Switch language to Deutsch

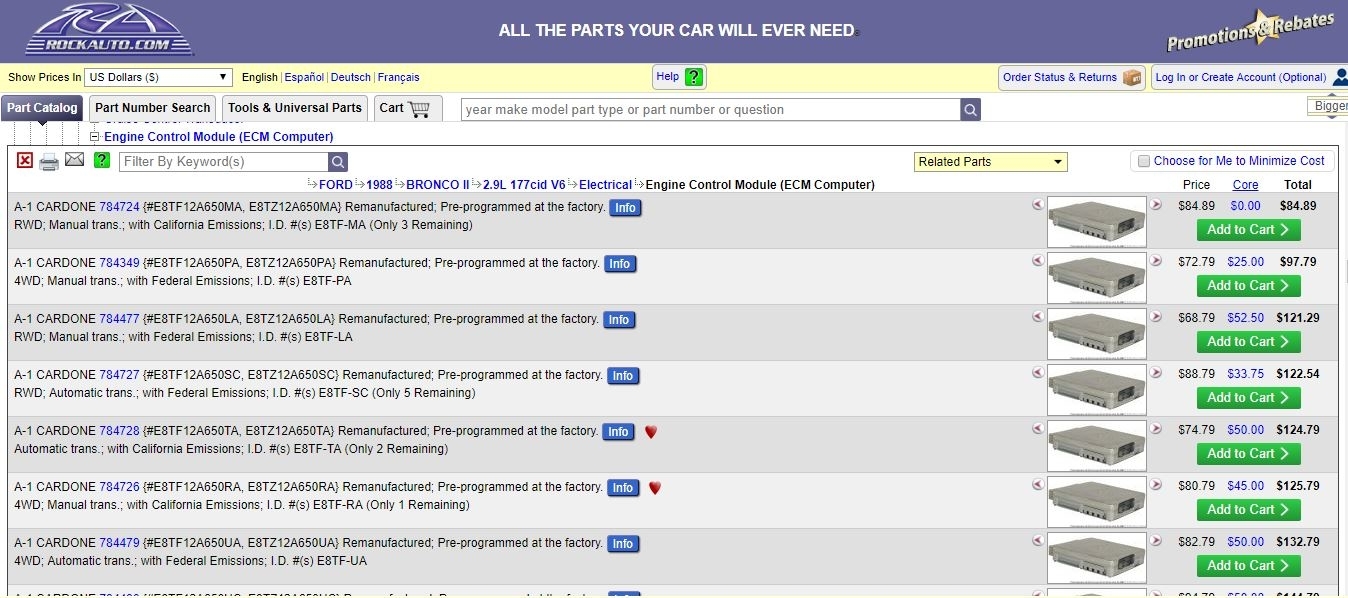point(351,77)
